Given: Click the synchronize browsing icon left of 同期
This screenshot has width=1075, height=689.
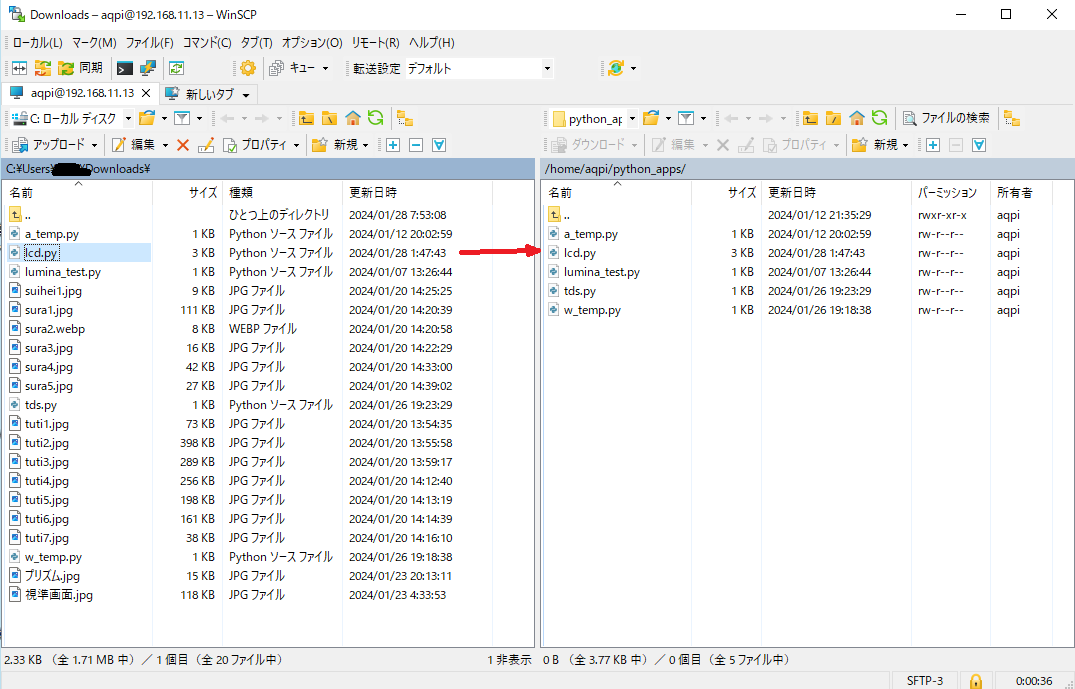Looking at the screenshot, I should tap(43, 68).
